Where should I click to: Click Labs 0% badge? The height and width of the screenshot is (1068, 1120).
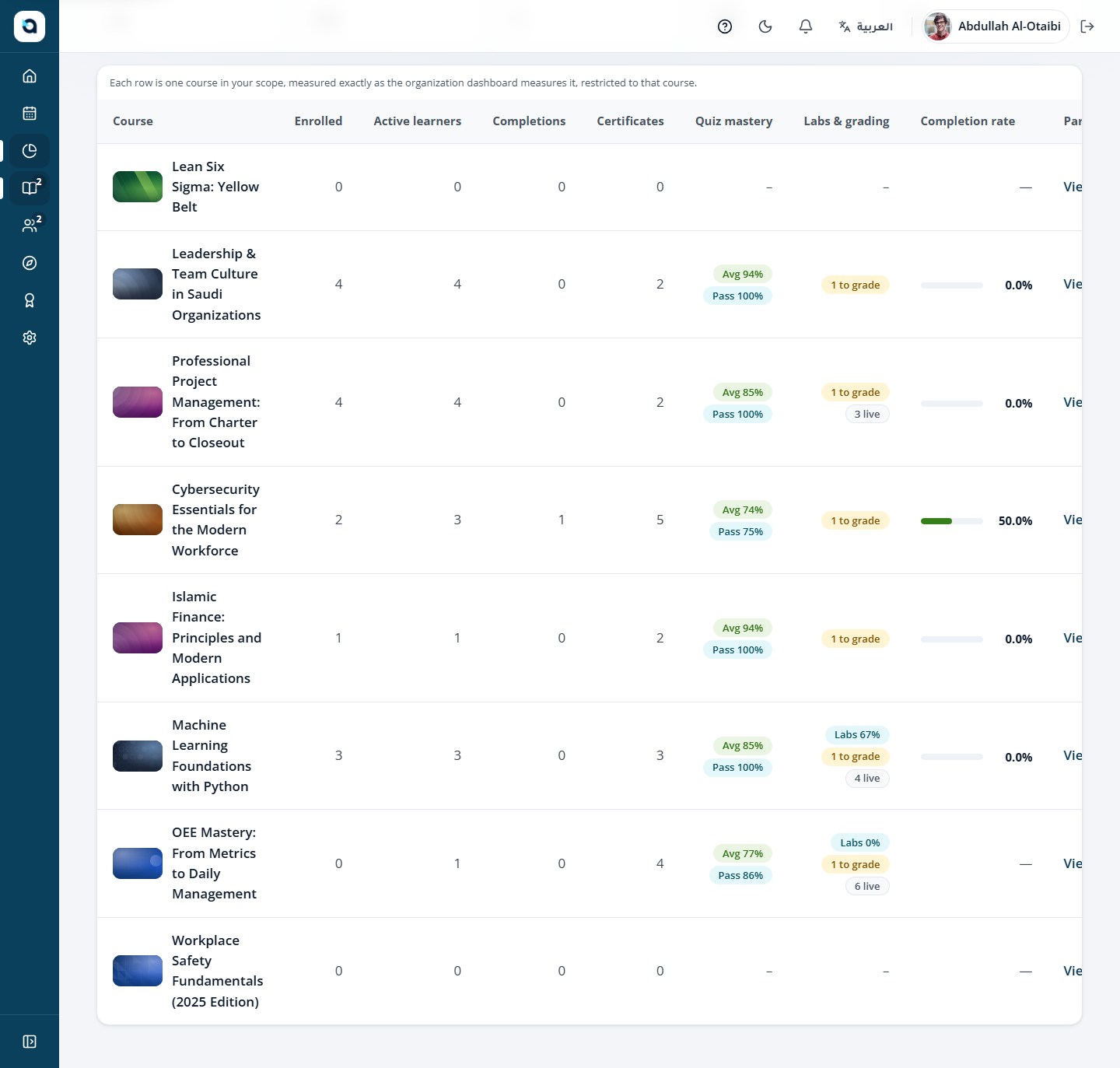pyautogui.click(x=860, y=843)
